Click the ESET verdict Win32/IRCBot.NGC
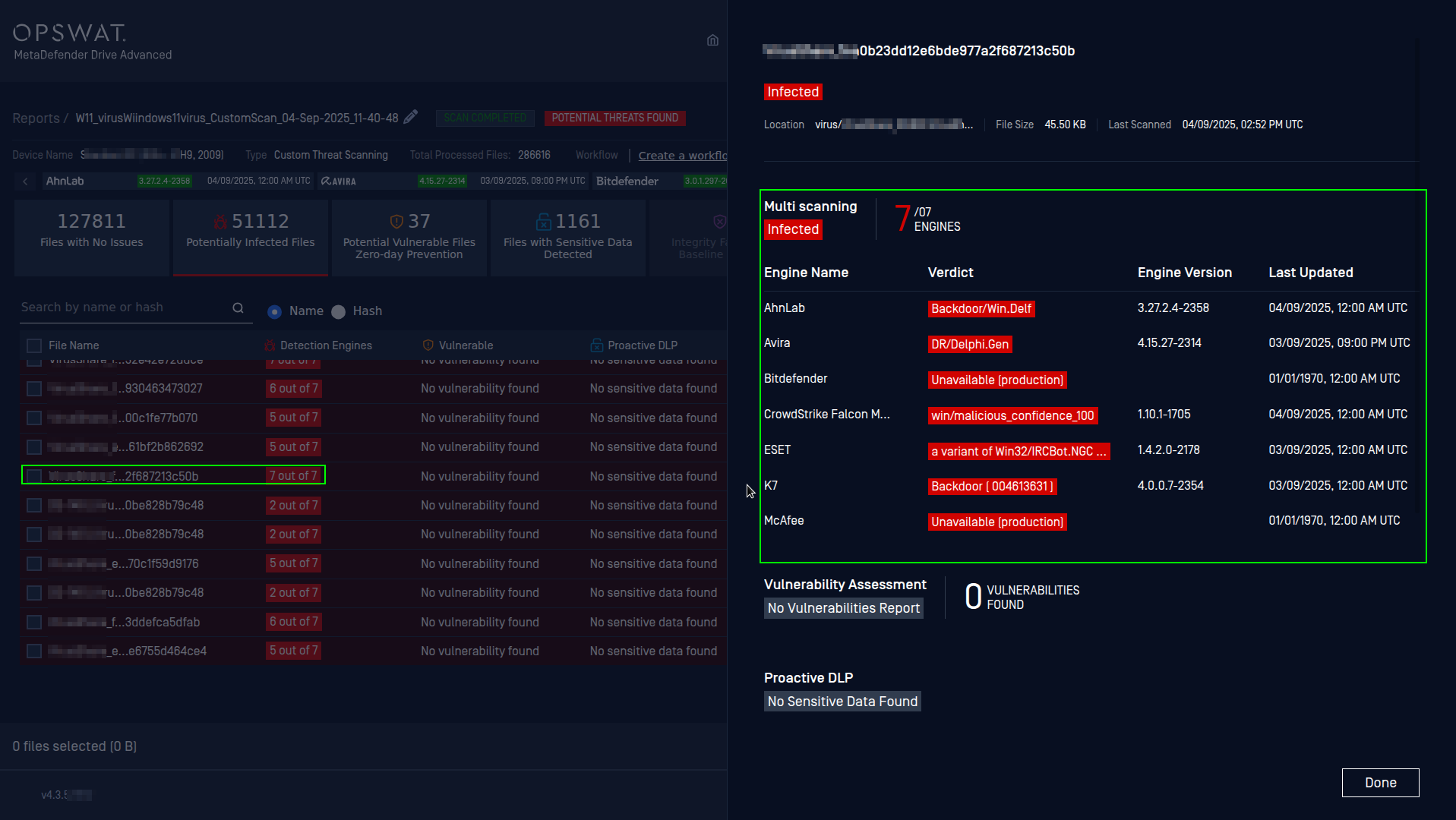The width and height of the screenshot is (1456, 820). coord(1019,451)
